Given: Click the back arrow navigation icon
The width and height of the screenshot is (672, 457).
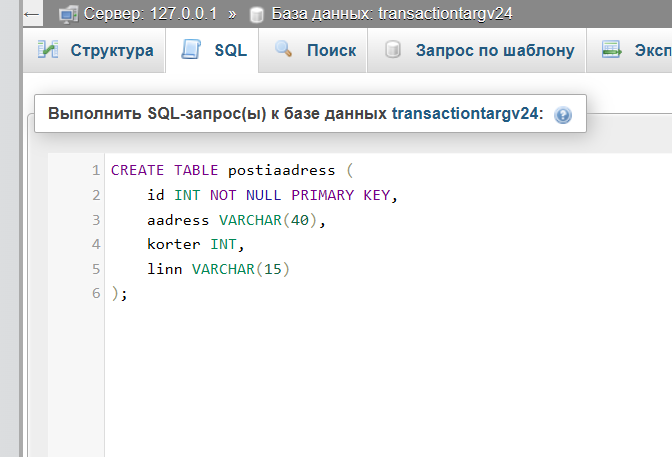Looking at the screenshot, I should (x=32, y=14).
